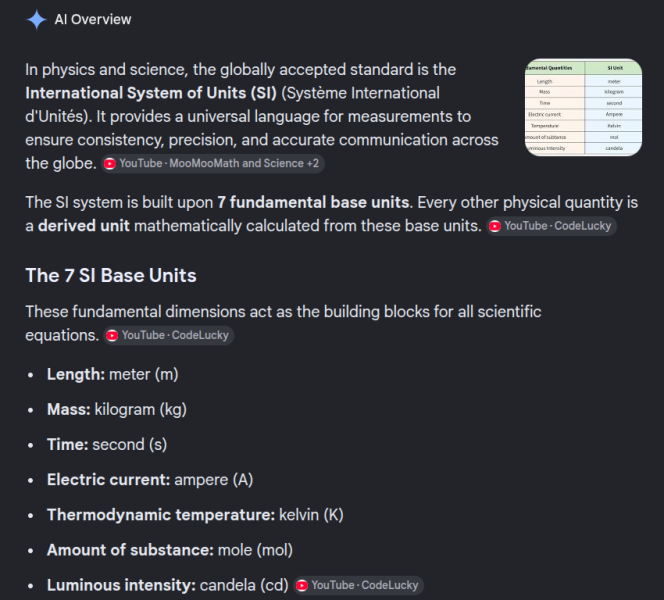Open CodeLucky source chip following 'equations.'
This screenshot has height=600, width=664.
coord(169,335)
